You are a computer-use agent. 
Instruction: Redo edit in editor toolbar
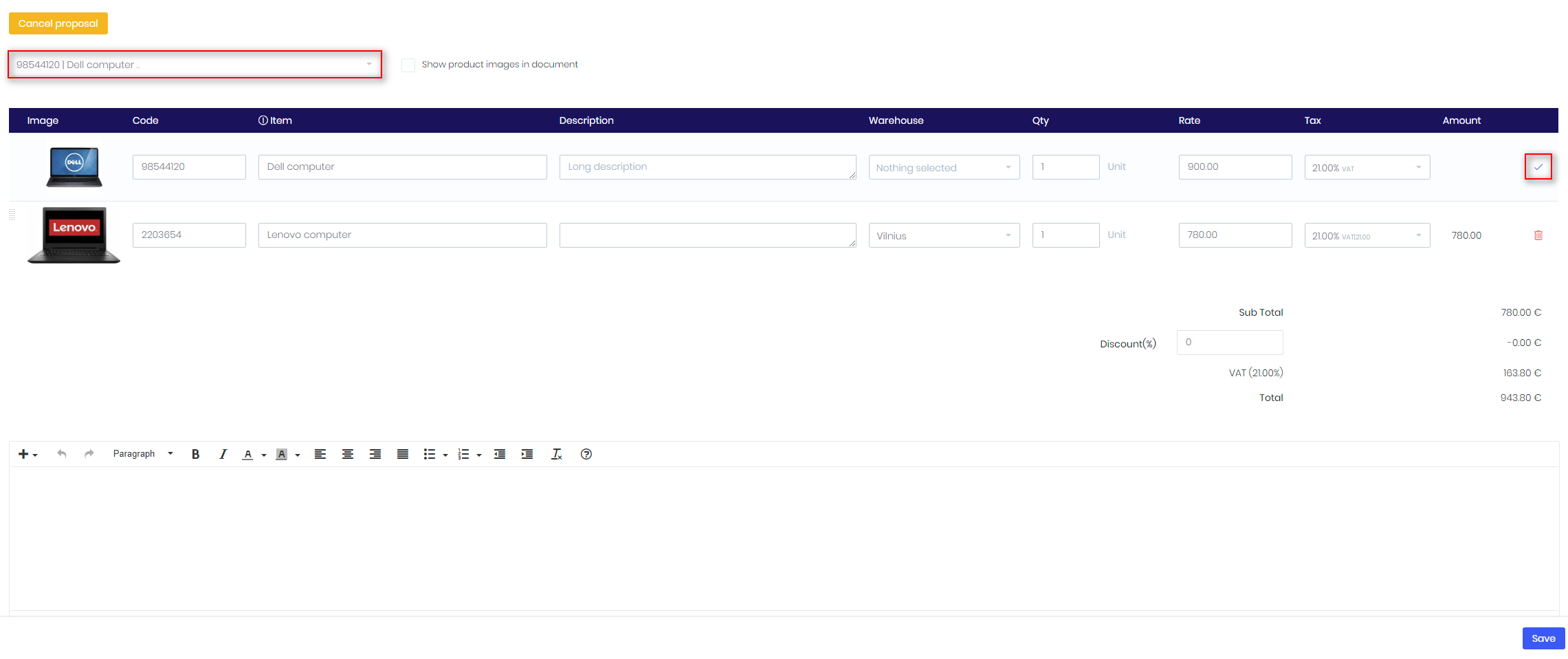(x=89, y=454)
